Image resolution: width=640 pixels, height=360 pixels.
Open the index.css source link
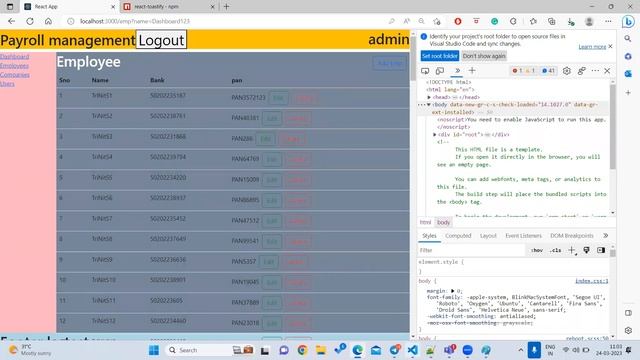tap(591, 281)
